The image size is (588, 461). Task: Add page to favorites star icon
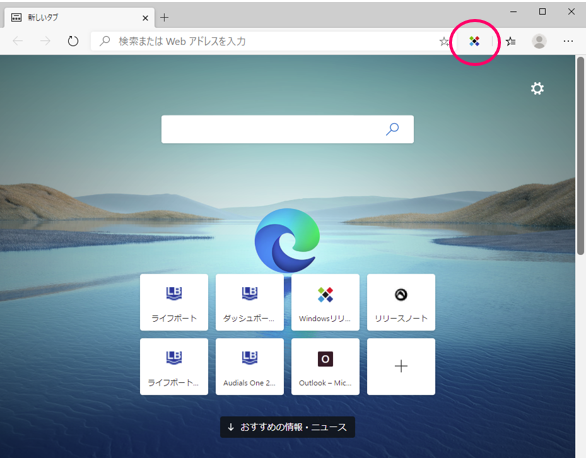click(444, 41)
